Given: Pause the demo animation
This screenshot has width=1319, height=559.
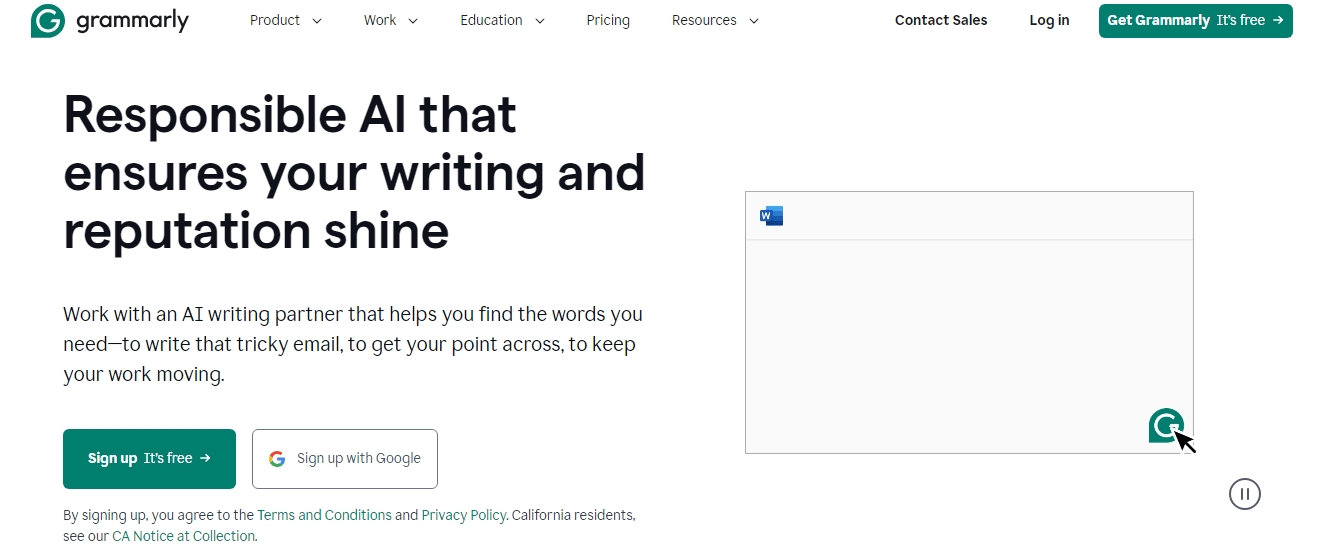Looking at the screenshot, I should click(x=1245, y=493).
